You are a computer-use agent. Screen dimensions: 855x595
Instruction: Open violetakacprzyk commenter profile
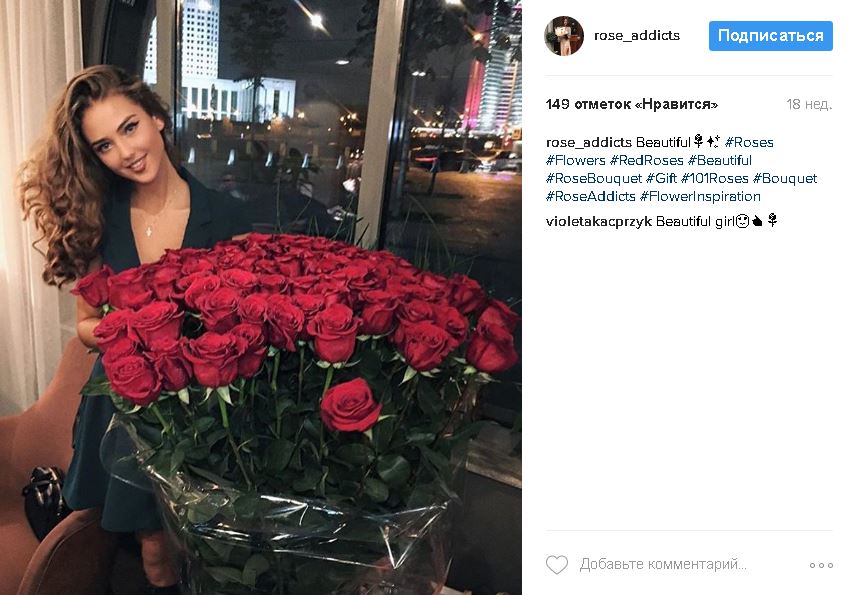pyautogui.click(x=599, y=221)
